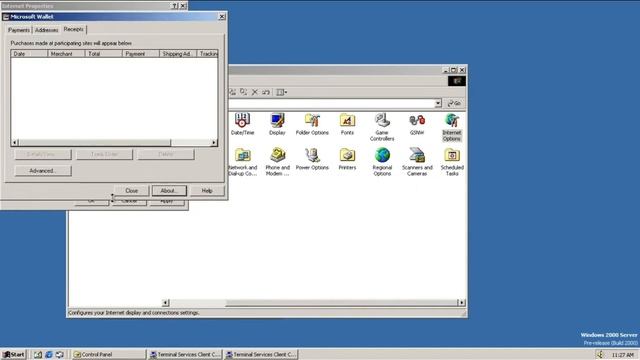Screen dimensions: 640x360
Task: Click the Go button beside address bar
Action: 454,103
